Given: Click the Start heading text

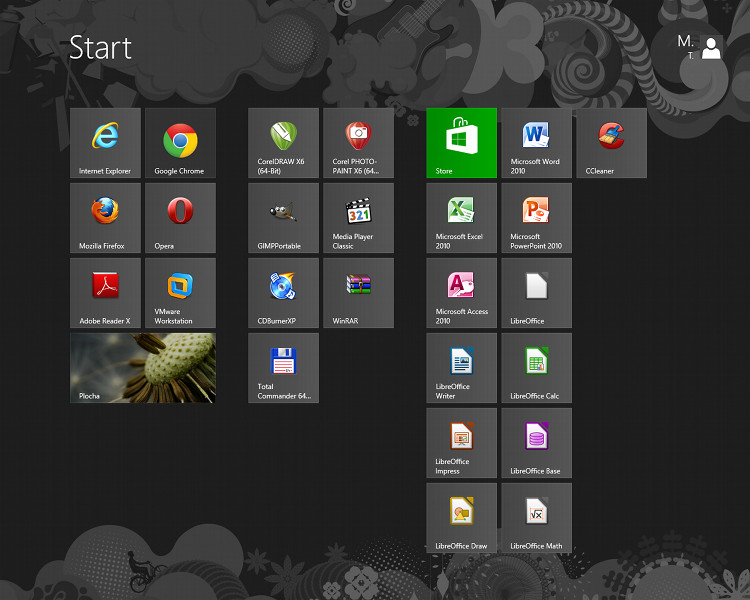Looking at the screenshot, I should click(100, 48).
